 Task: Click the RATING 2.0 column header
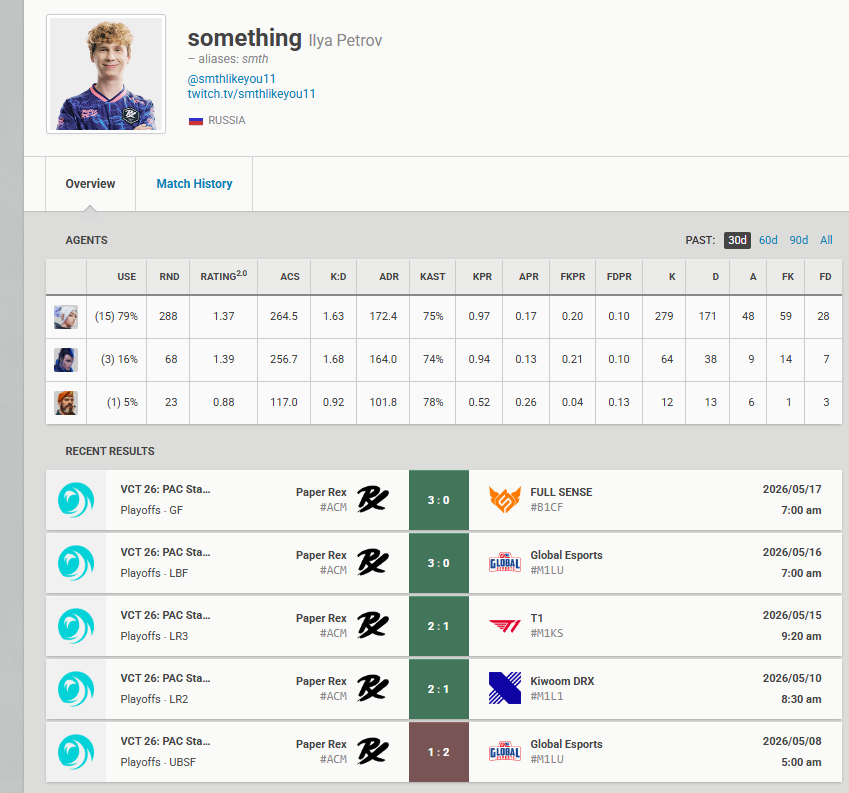224,277
